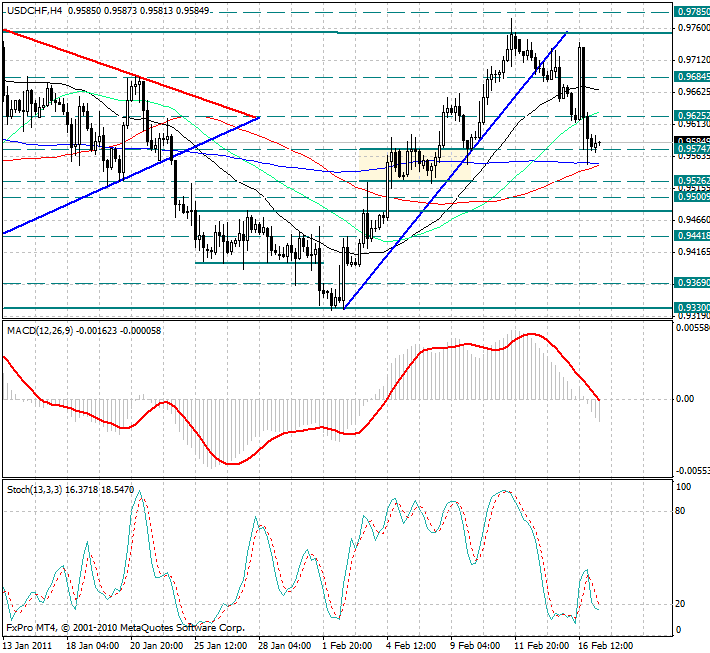Click the 0.9466 price axis value
Viewport: 710px width, 653px height.
[693, 220]
